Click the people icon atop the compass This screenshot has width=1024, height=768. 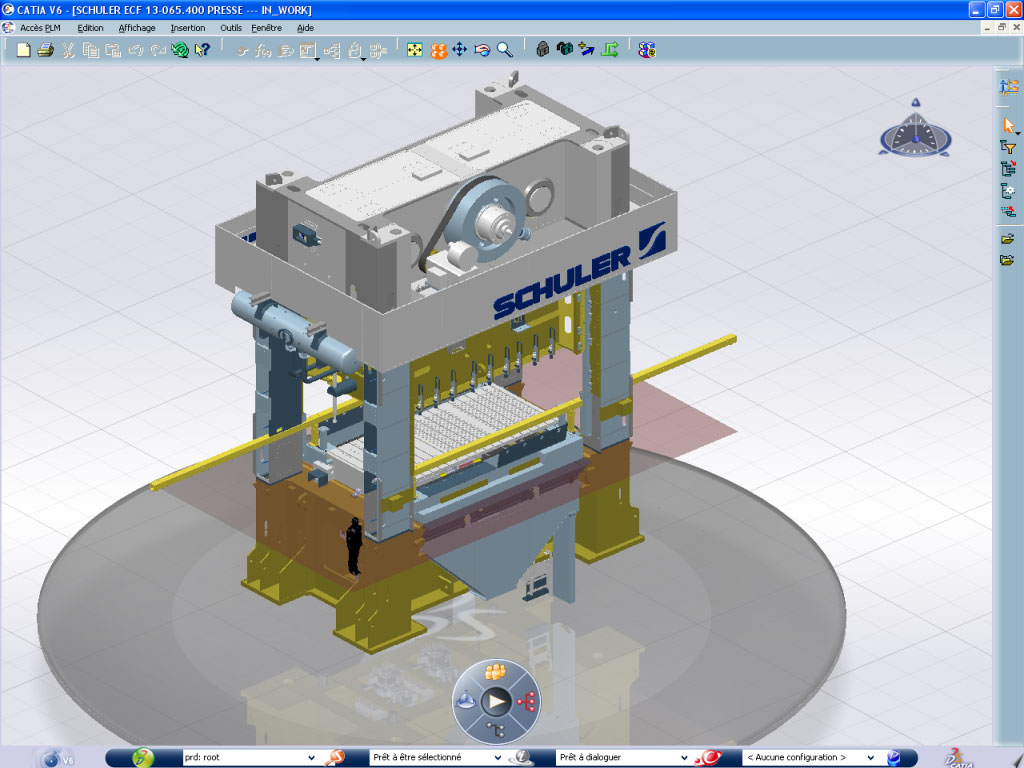(x=494, y=671)
